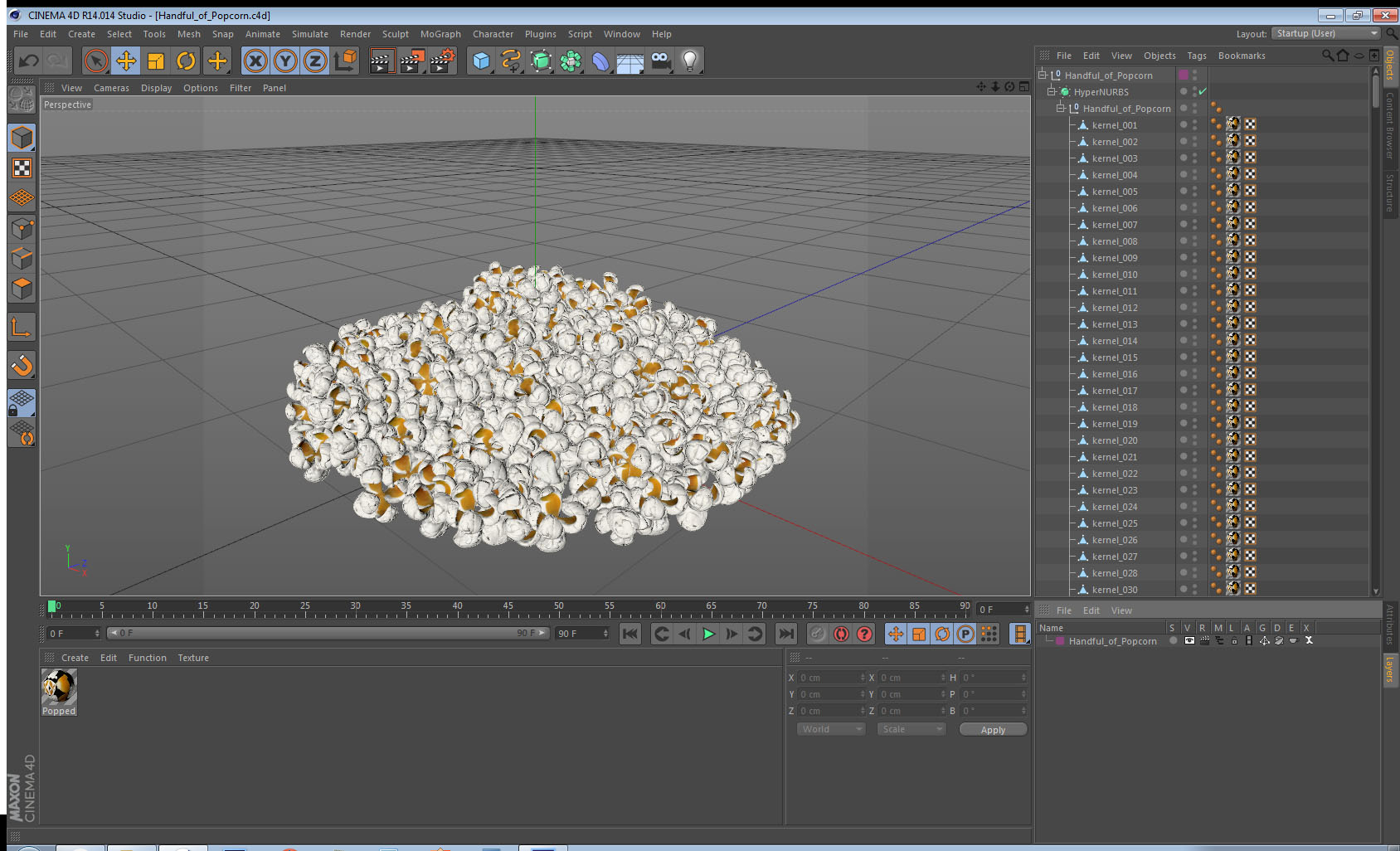Open the Array modeling objects icon
This screenshot has width=1400, height=851.
pos(571,61)
